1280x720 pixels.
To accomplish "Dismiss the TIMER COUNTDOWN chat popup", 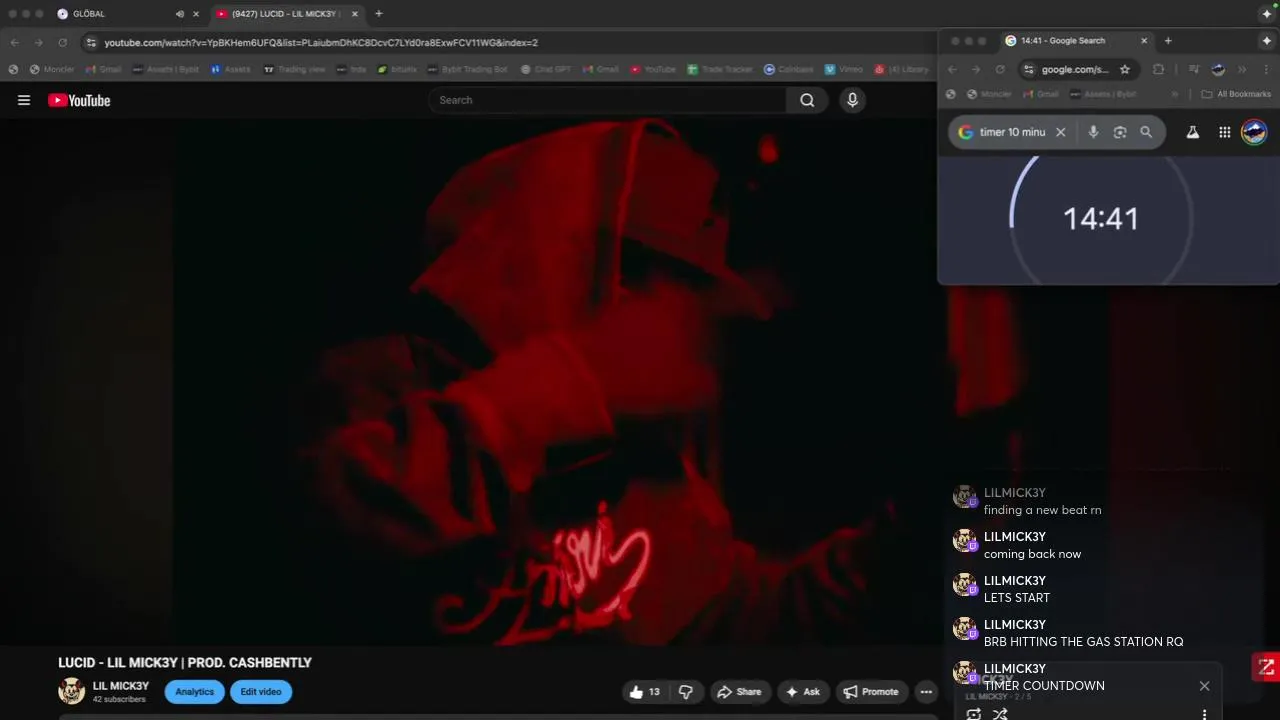I will point(1204,686).
